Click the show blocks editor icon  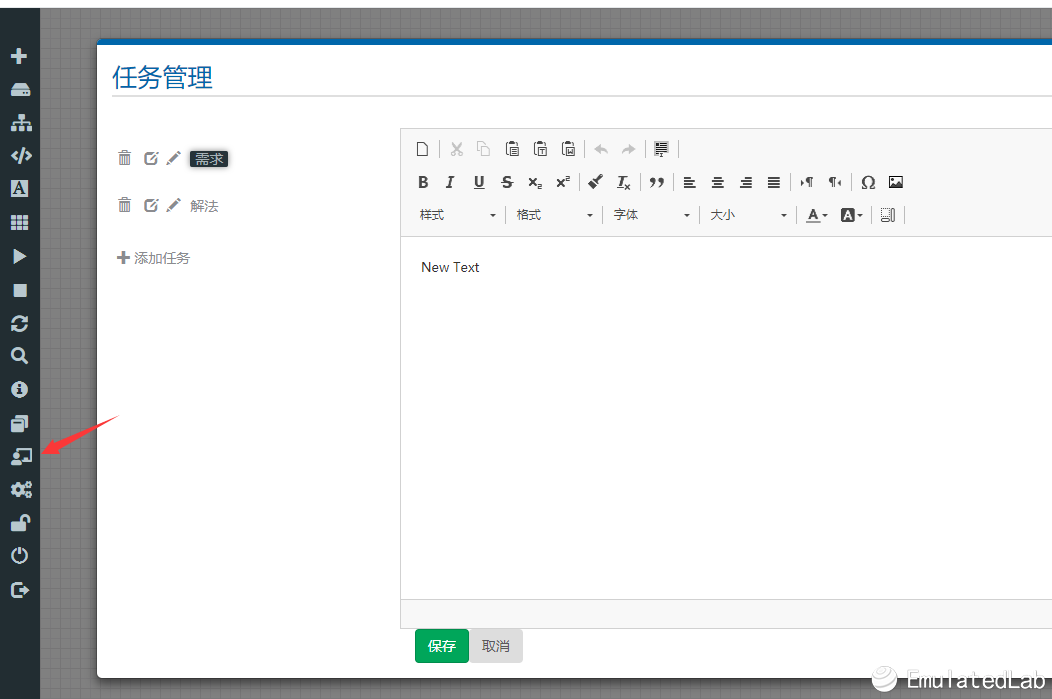coord(888,215)
